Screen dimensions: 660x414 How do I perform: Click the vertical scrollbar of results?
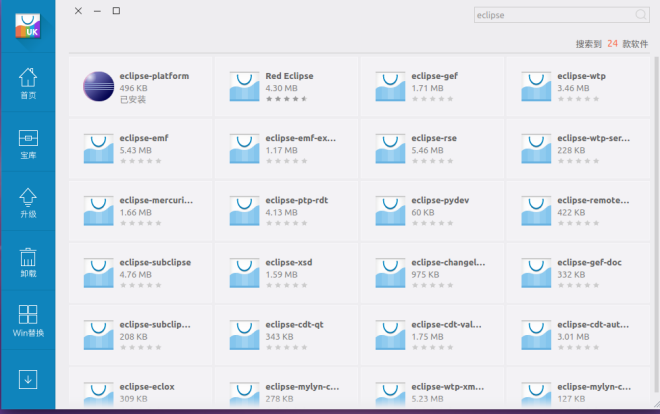(x=656, y=225)
